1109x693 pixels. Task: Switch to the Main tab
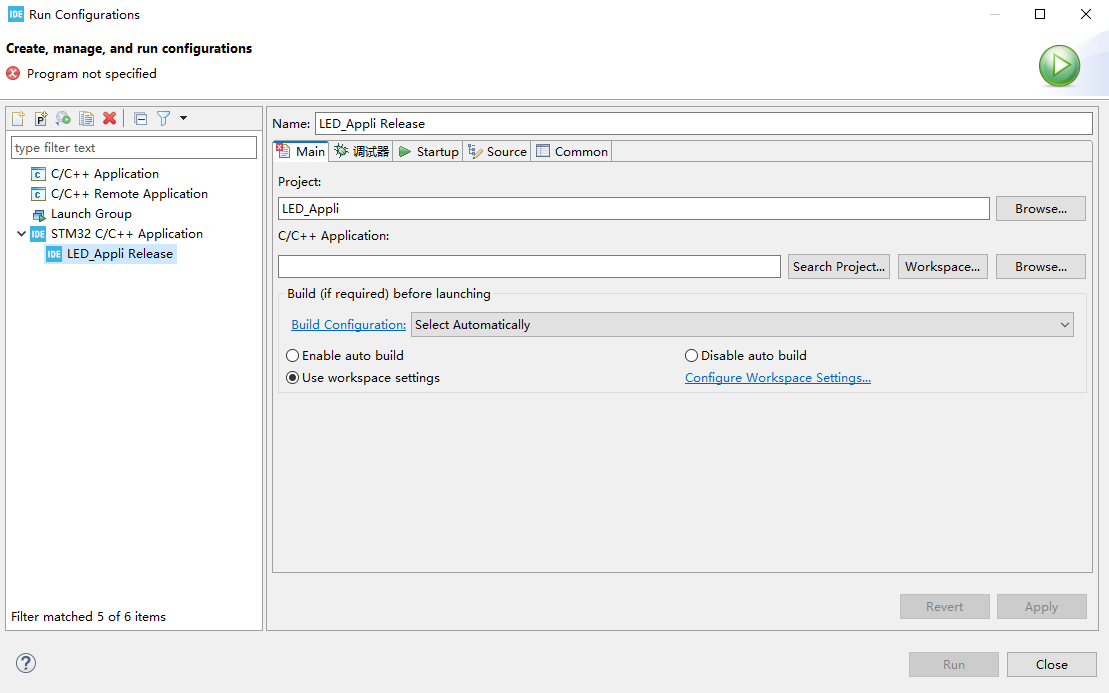pos(301,151)
